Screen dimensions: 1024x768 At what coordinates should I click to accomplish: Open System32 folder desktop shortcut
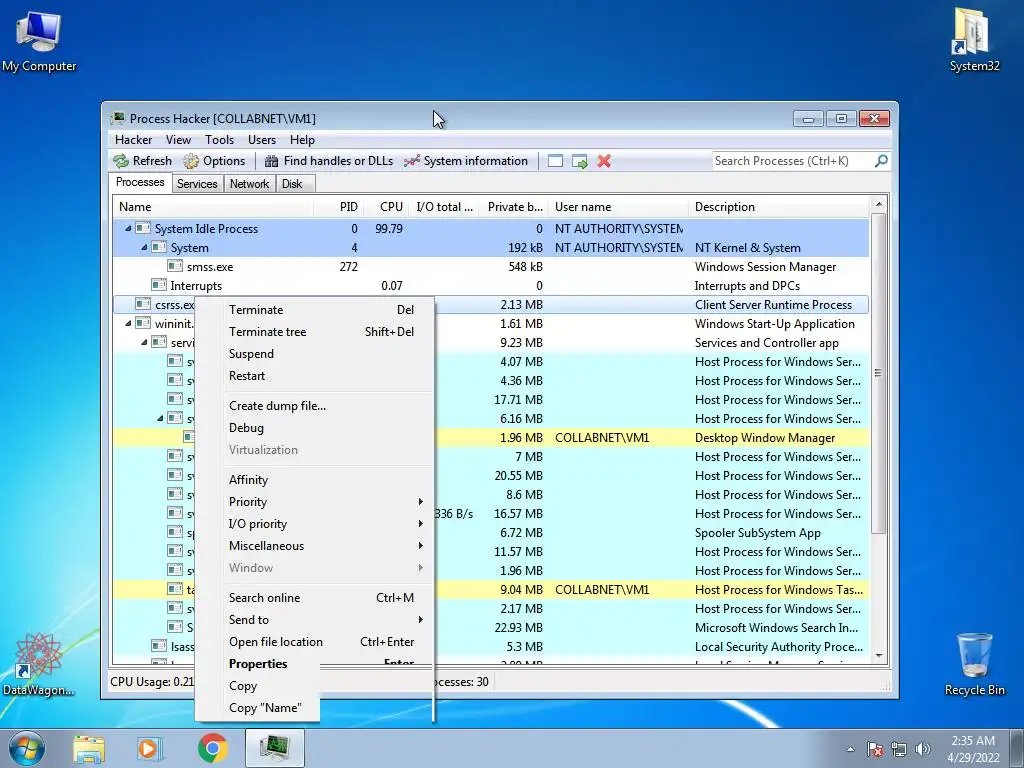[974, 40]
